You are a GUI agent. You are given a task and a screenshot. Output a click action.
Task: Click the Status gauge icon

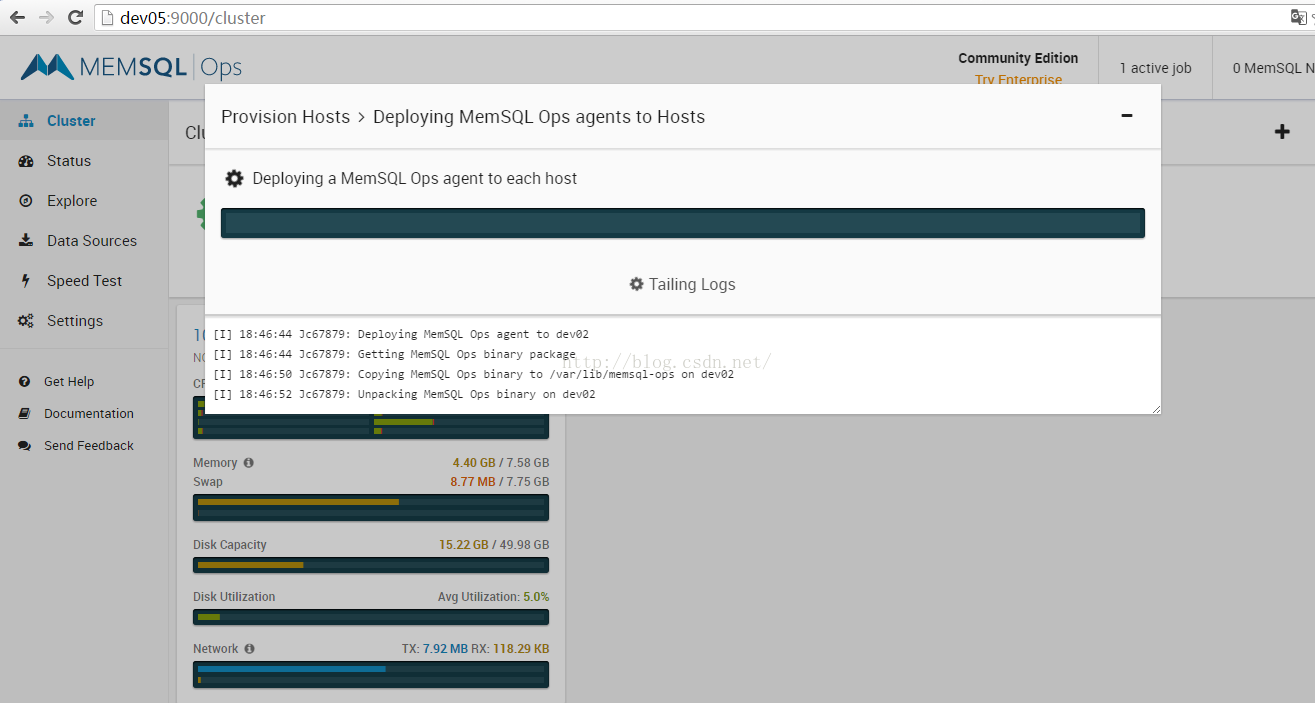point(26,160)
